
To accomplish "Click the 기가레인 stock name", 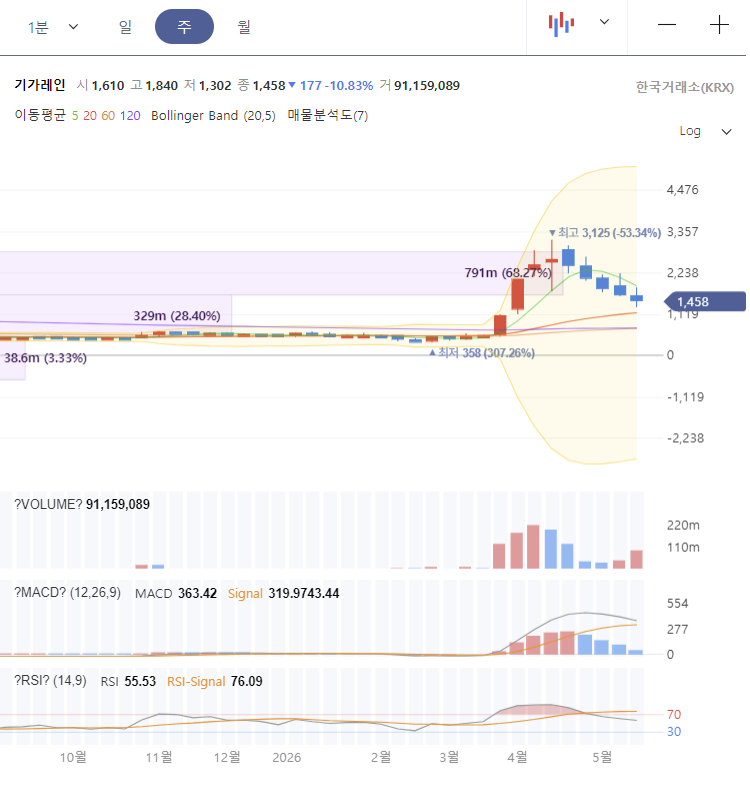I will 40,85.
